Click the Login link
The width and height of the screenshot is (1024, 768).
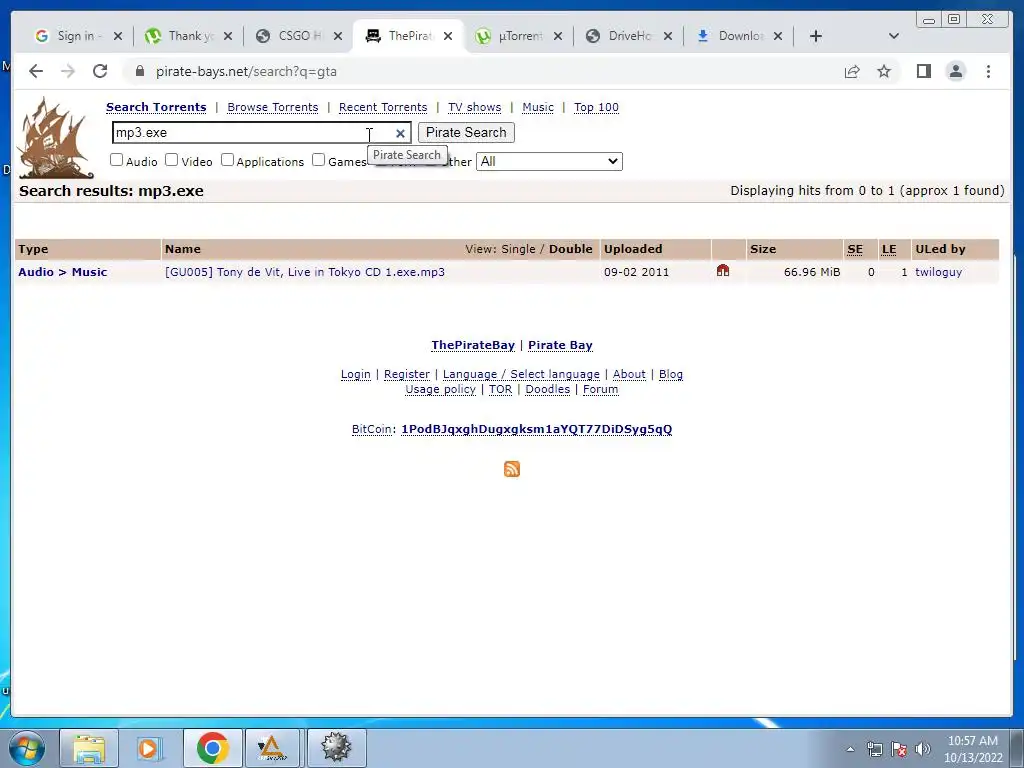tap(356, 374)
